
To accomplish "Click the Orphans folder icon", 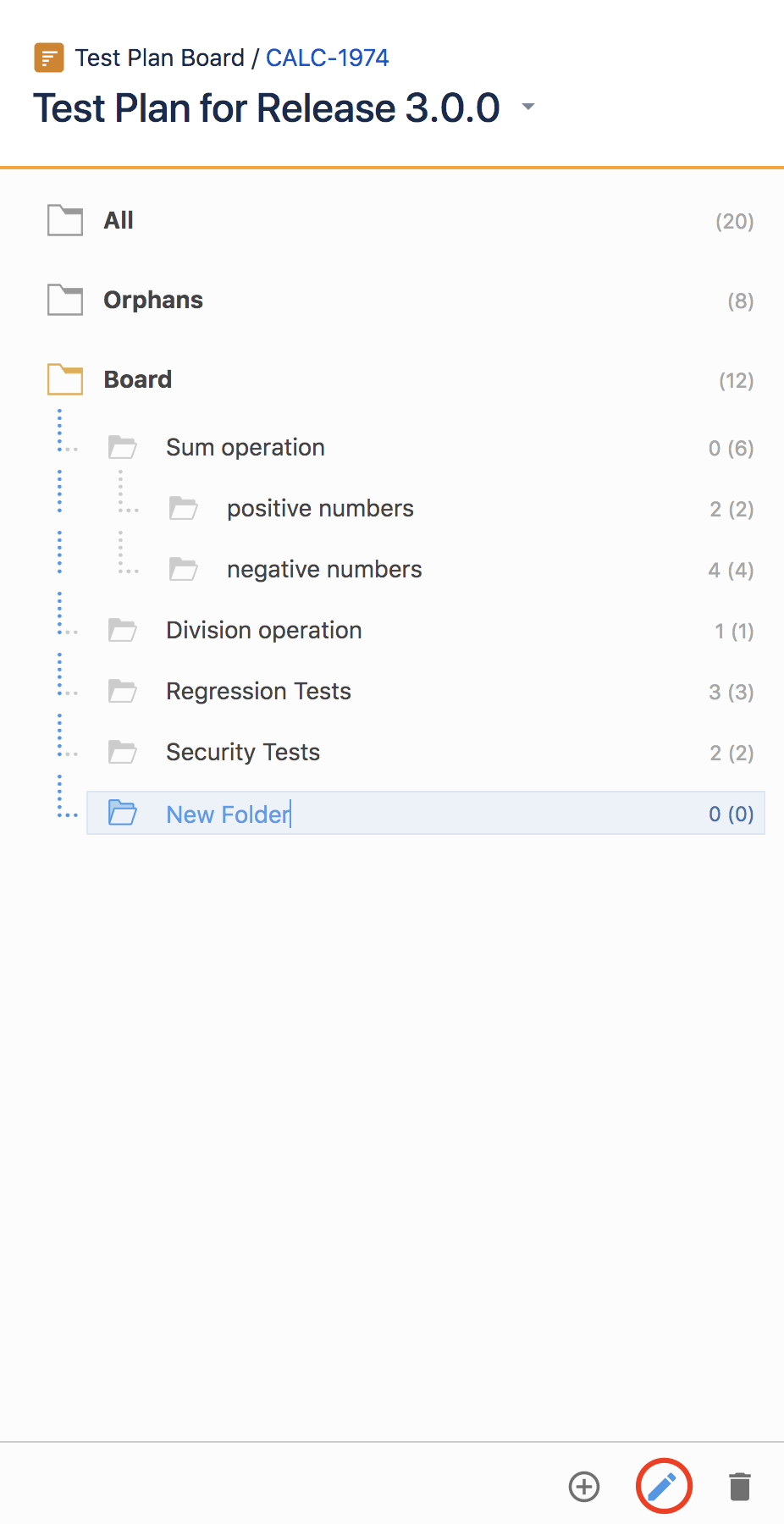I will pyautogui.click(x=65, y=300).
